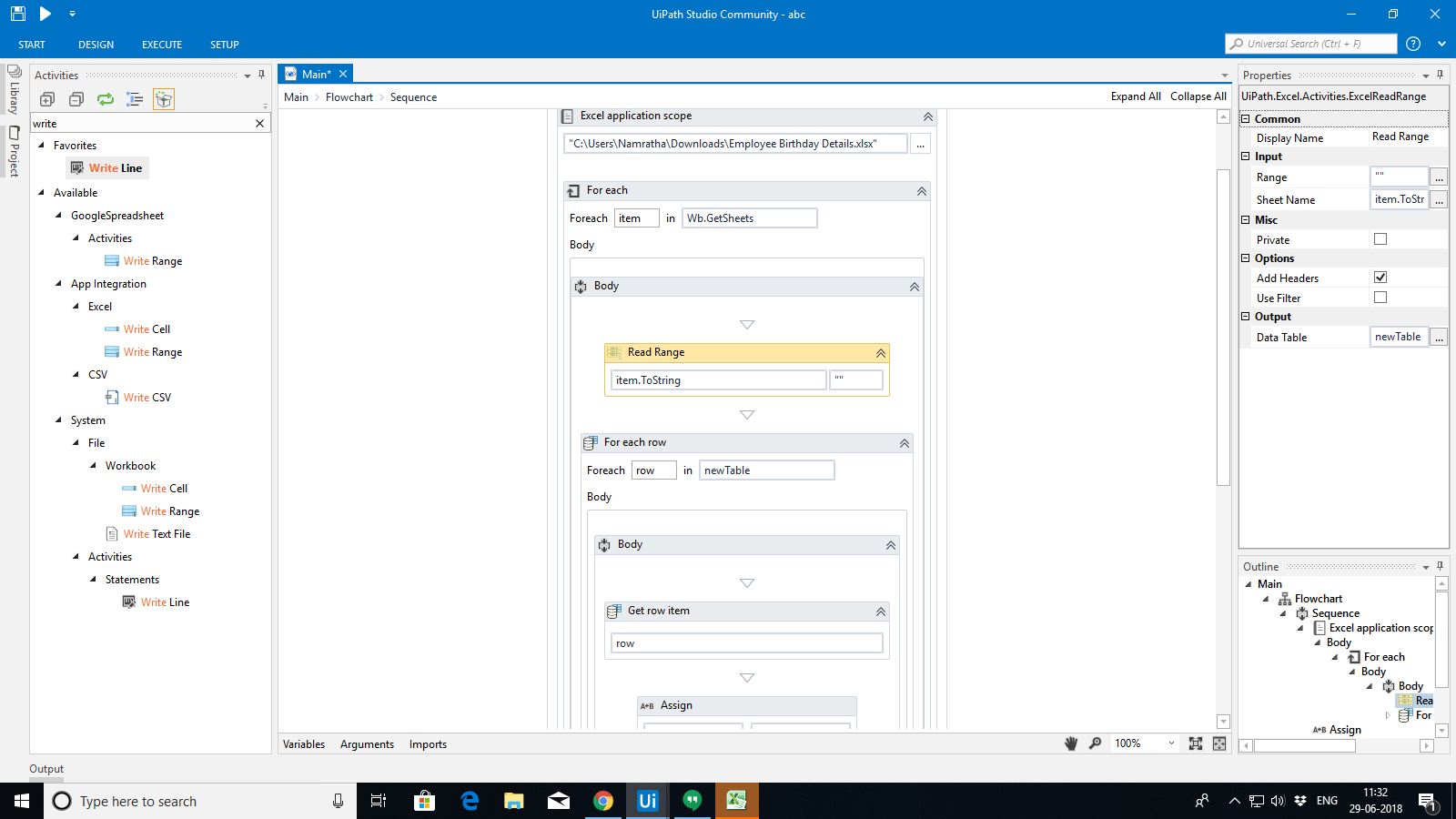Screen dimensions: 1456x819
Task: Collapse the Excel application scope activity
Action: pyautogui.click(x=928, y=116)
